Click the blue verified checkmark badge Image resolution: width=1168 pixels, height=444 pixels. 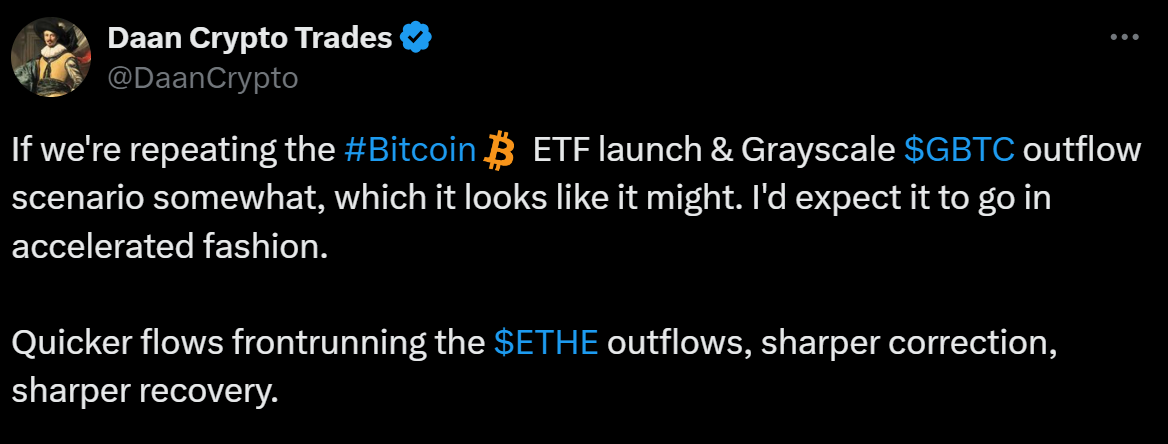click(416, 39)
